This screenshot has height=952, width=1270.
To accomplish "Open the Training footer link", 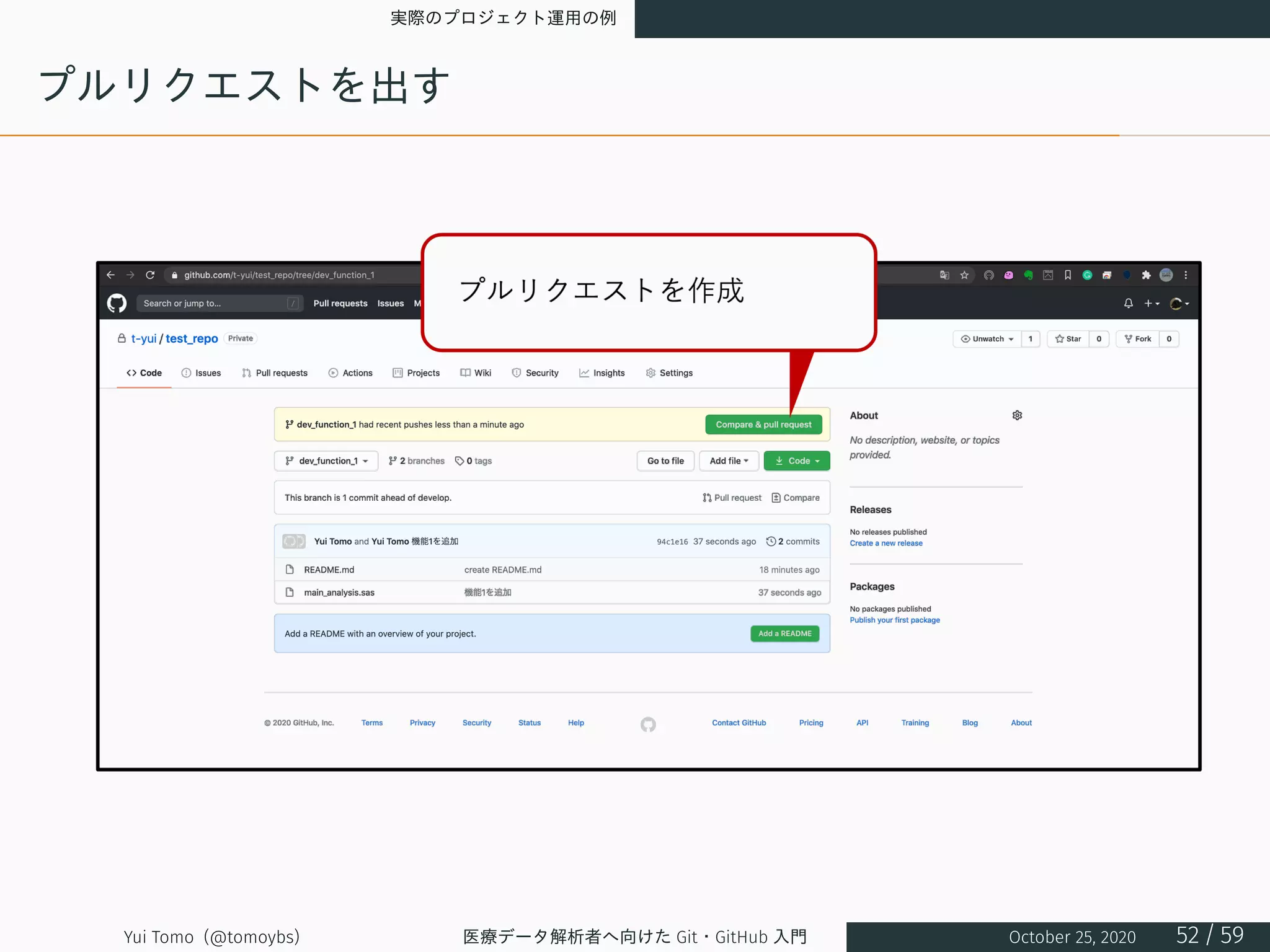I will 915,723.
